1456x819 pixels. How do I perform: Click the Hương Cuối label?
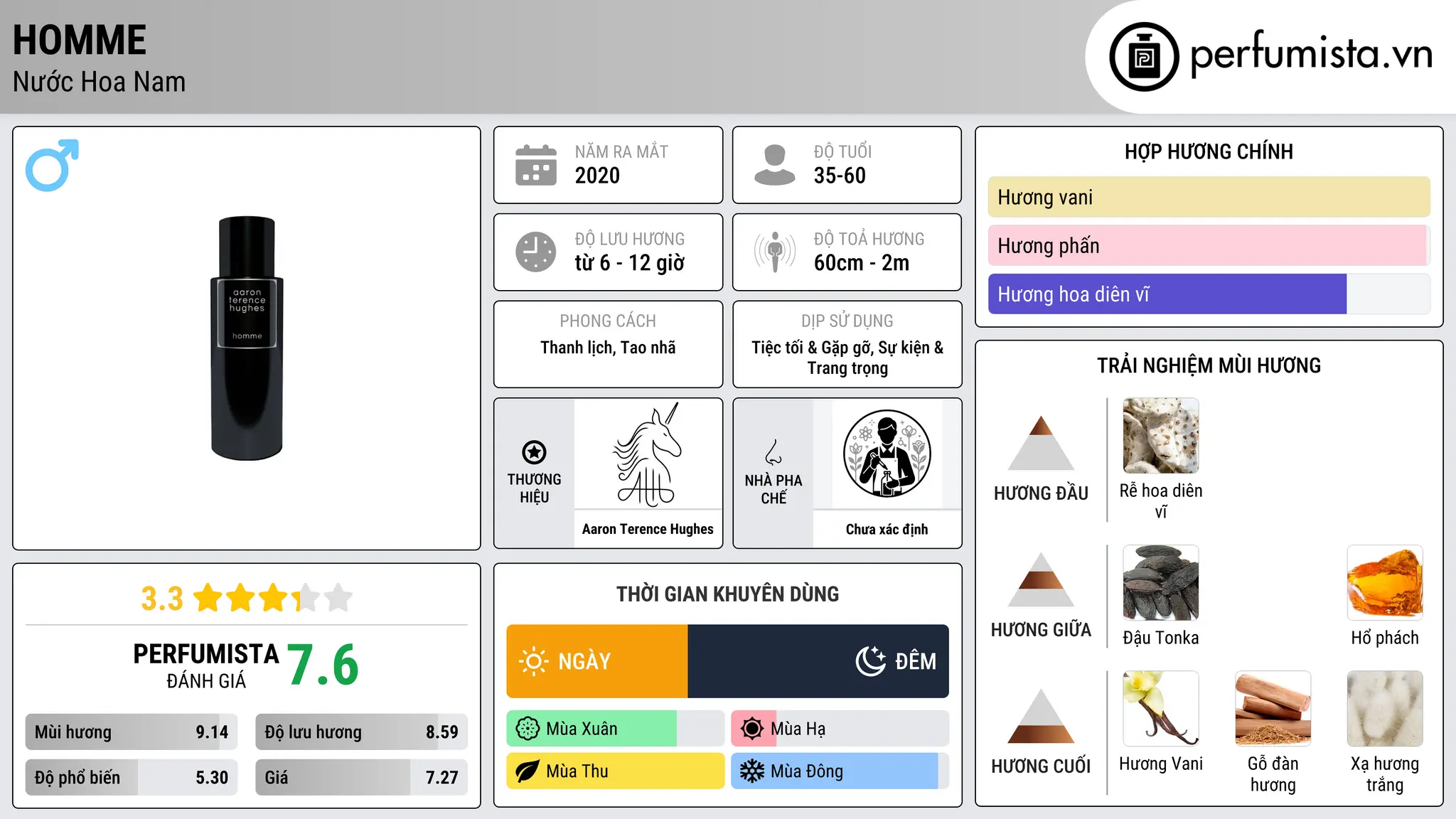coord(1041,766)
